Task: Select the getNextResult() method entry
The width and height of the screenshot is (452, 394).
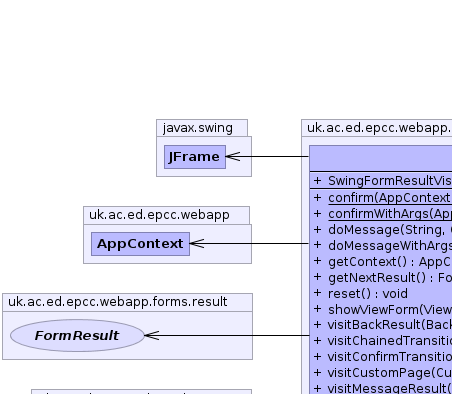Action: (390, 278)
